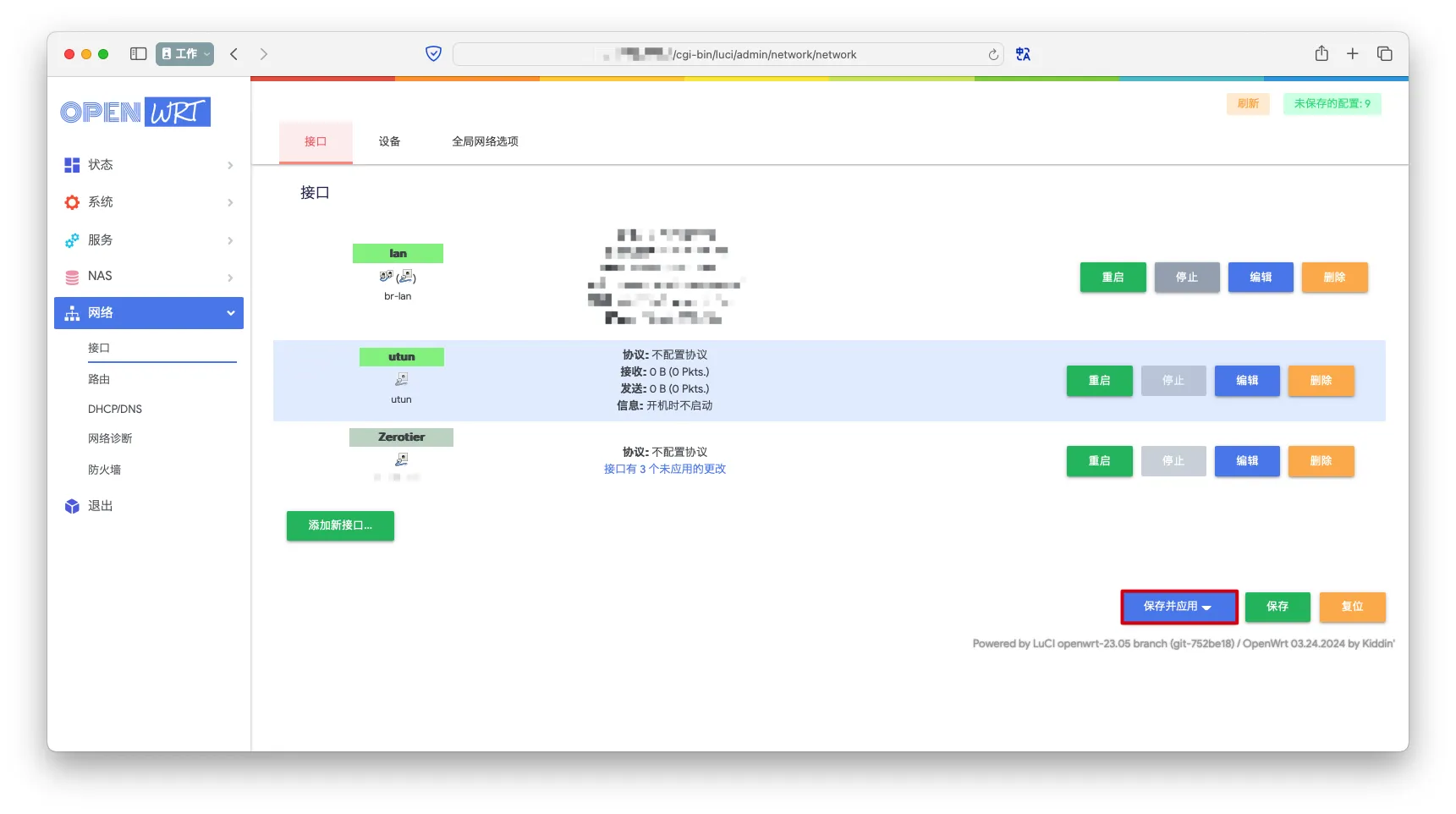The height and width of the screenshot is (814, 1456).
Task: Open the 防火墙 submenu item
Action: [x=105, y=470]
